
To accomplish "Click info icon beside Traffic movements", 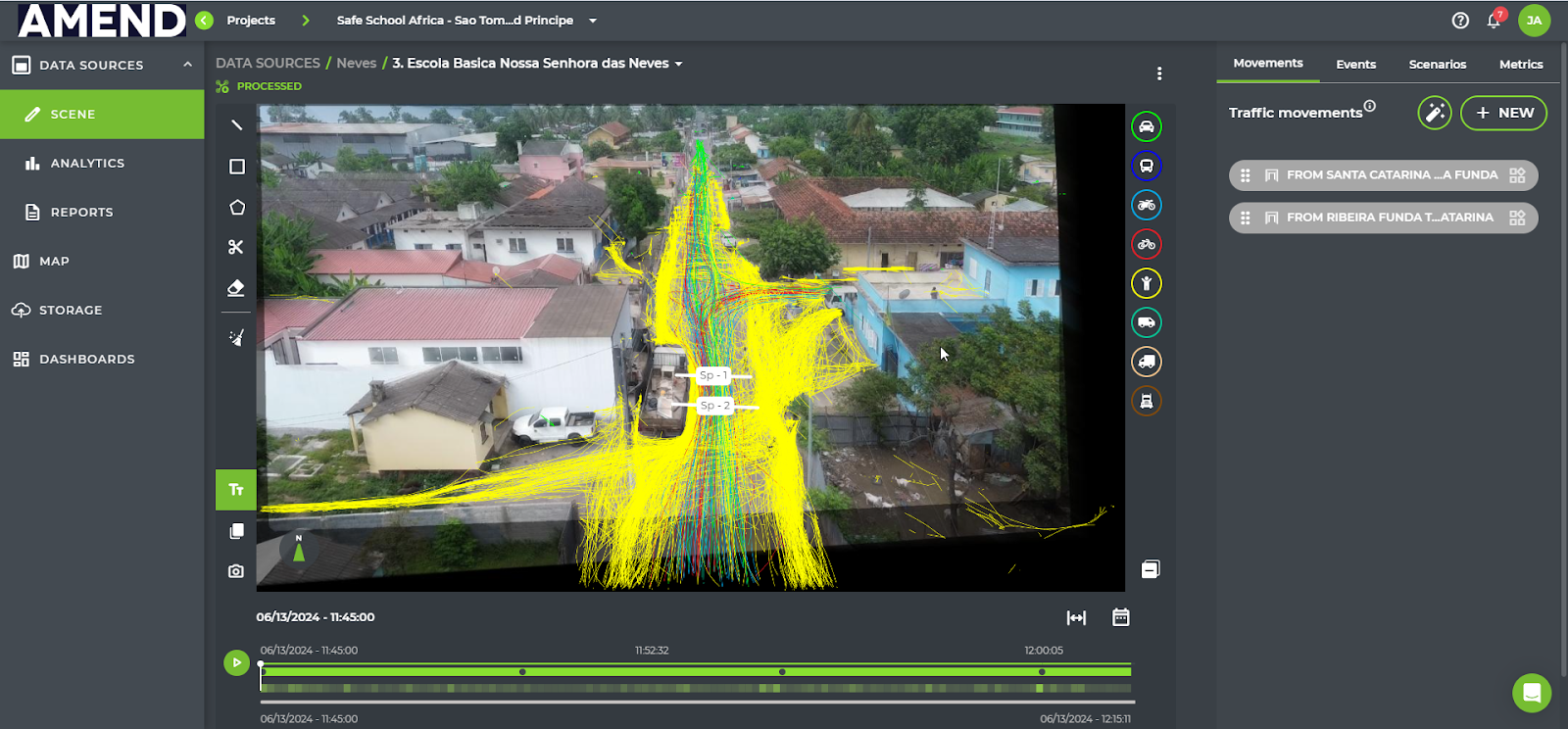I will 1370,106.
